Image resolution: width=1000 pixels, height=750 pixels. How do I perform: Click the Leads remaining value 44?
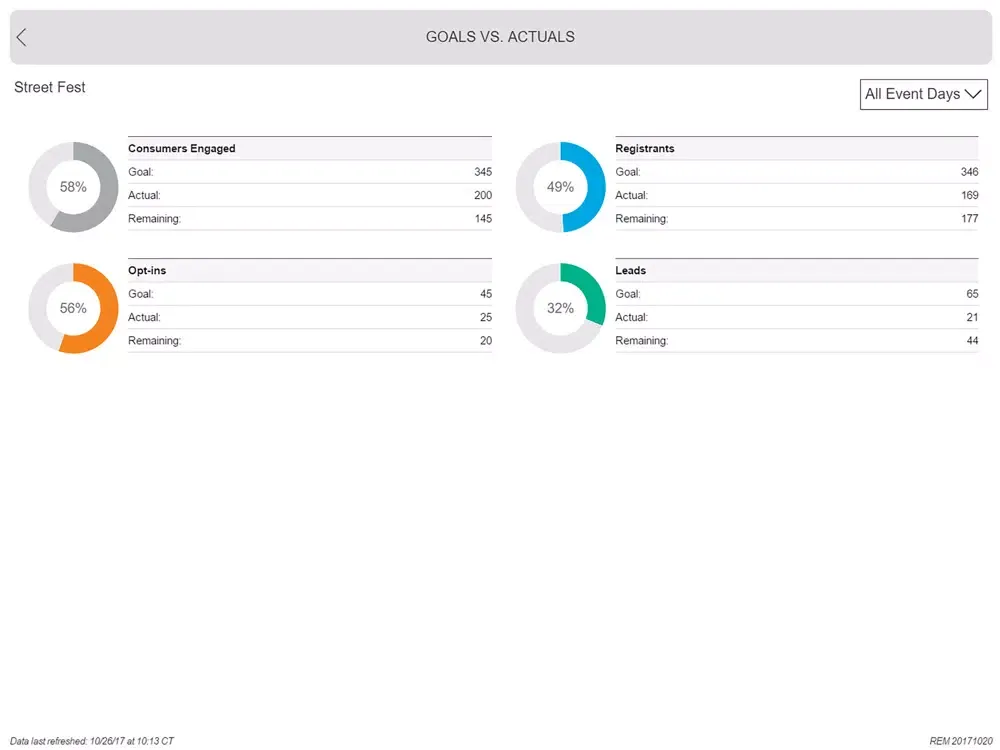972,341
